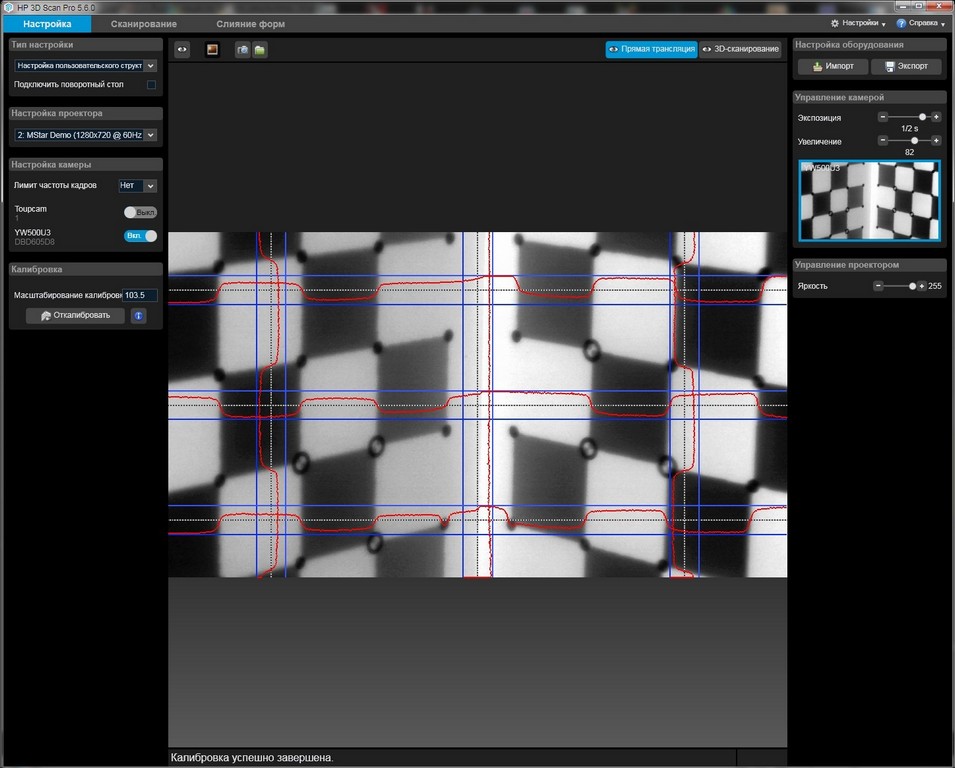Turn on the Toupcam camera toggle

coord(140,212)
